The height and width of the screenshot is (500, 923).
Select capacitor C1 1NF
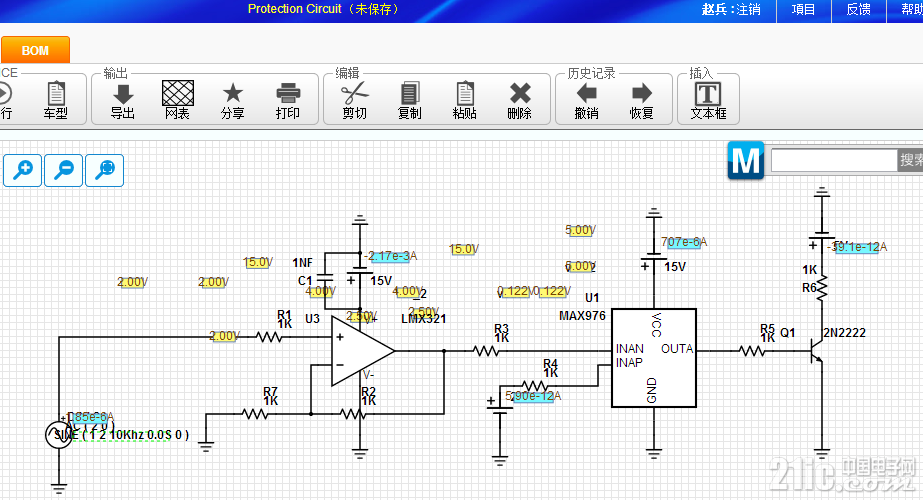click(x=325, y=278)
